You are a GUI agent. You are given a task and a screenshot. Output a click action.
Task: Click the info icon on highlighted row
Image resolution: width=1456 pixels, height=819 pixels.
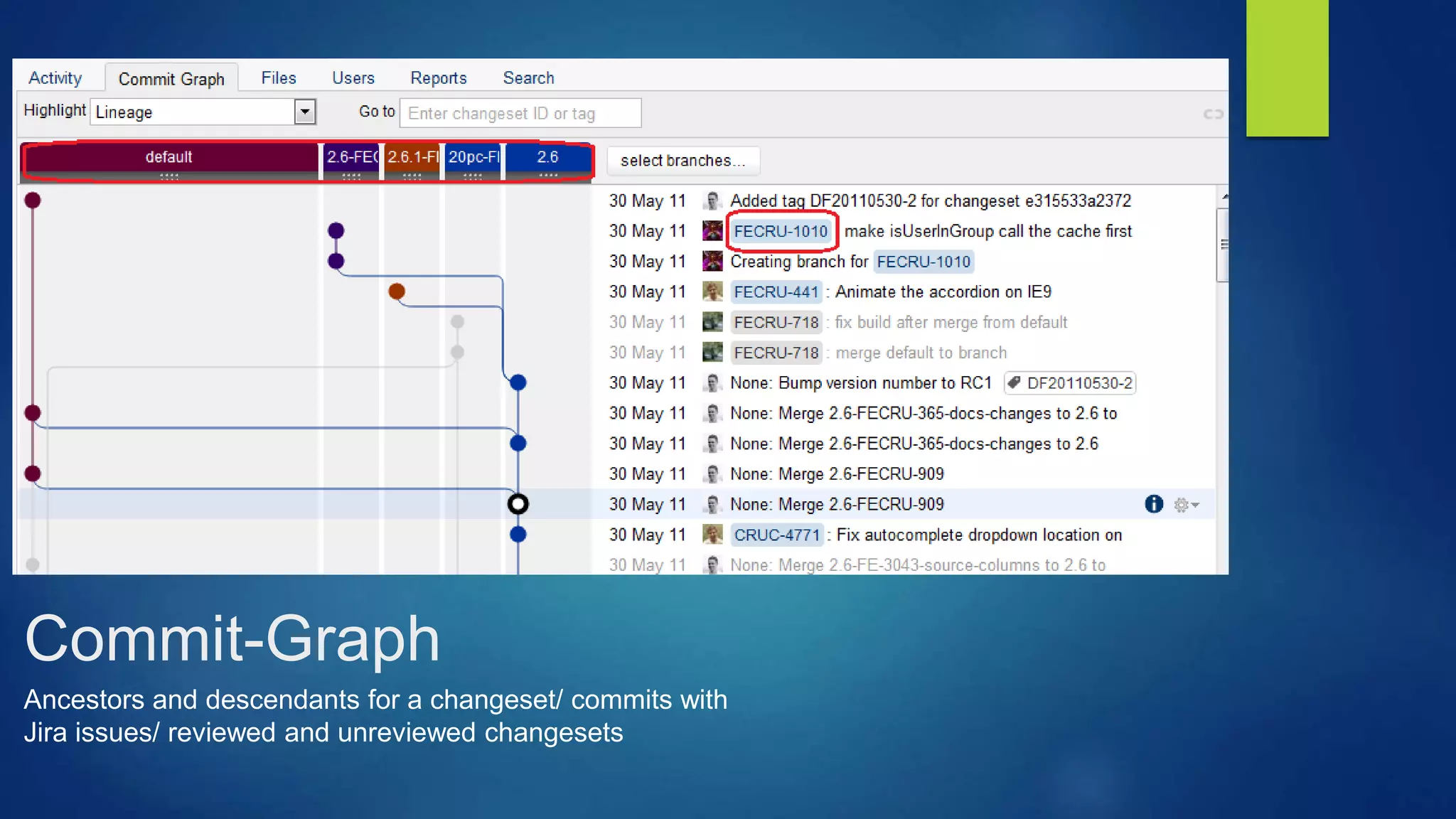click(x=1153, y=504)
